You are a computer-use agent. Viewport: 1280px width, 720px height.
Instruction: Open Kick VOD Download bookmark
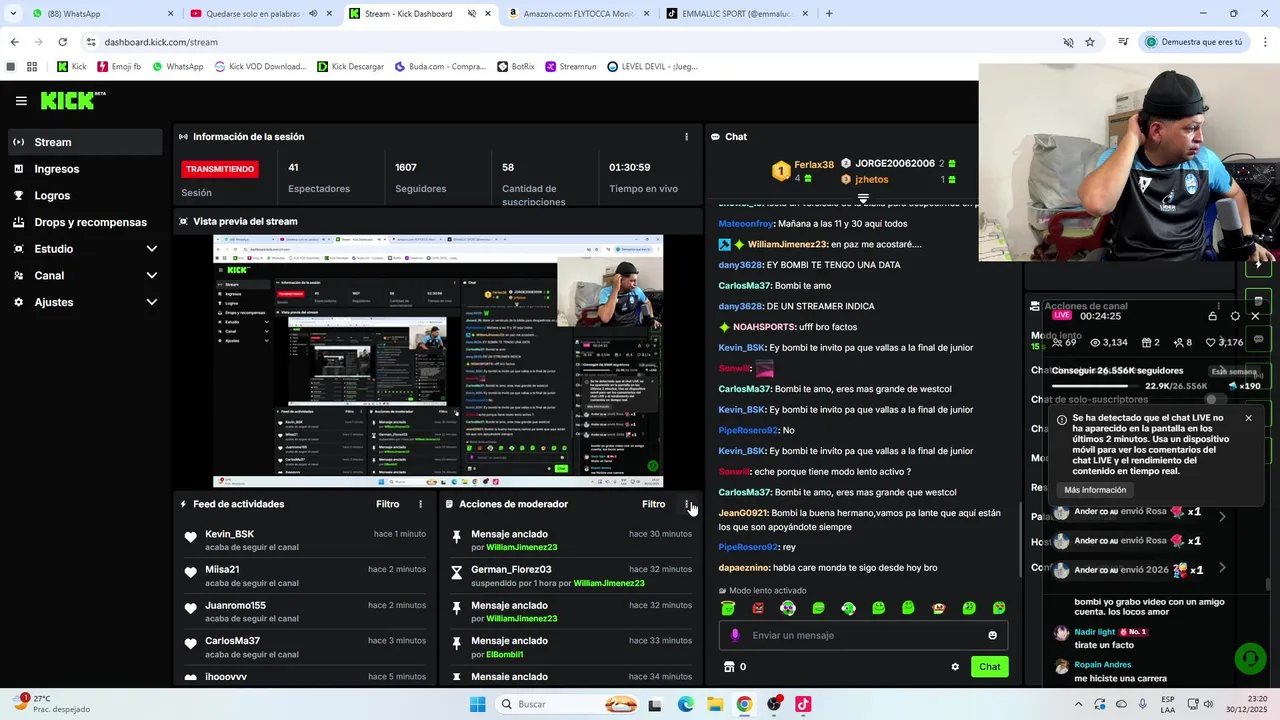coord(260,67)
